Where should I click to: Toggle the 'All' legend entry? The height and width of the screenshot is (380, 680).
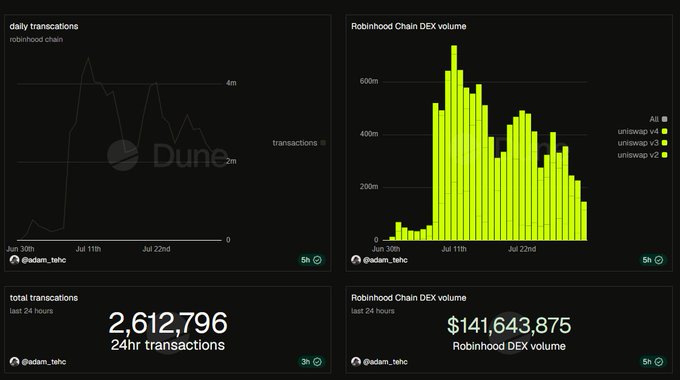tap(658, 119)
